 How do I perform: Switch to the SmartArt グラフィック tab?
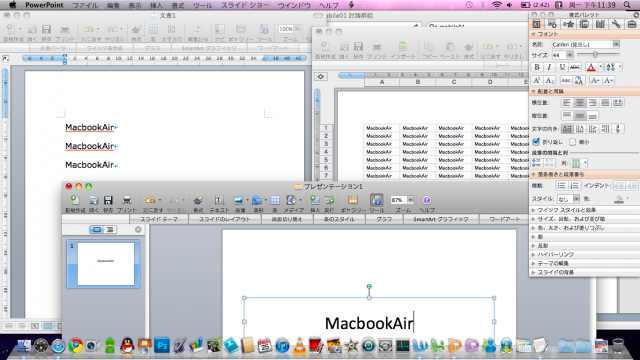[441, 219]
